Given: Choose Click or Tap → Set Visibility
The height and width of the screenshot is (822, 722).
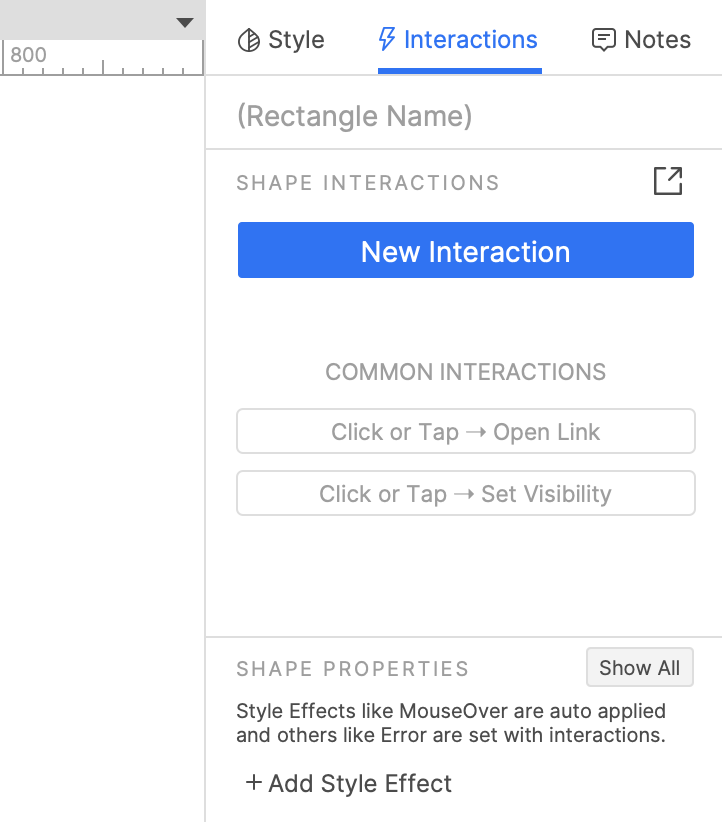Looking at the screenshot, I should coord(465,494).
